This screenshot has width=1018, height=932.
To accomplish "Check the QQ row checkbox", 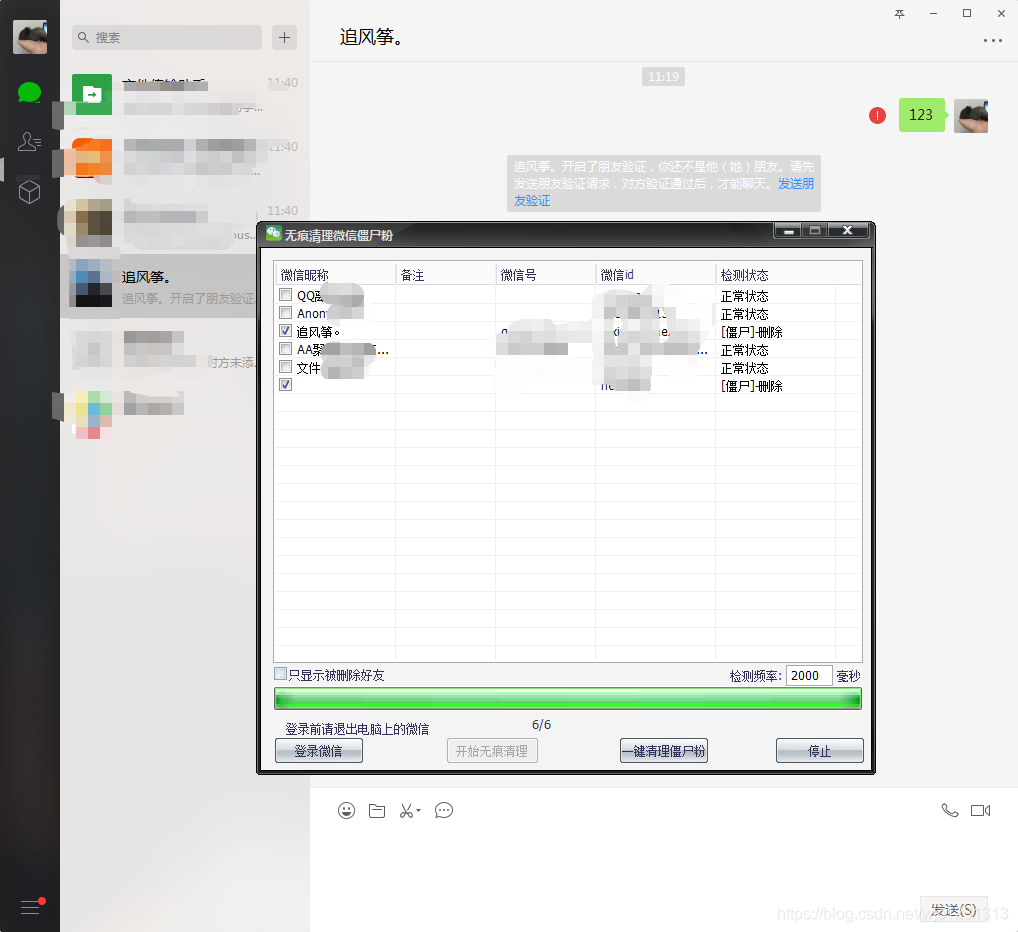I will 286,295.
